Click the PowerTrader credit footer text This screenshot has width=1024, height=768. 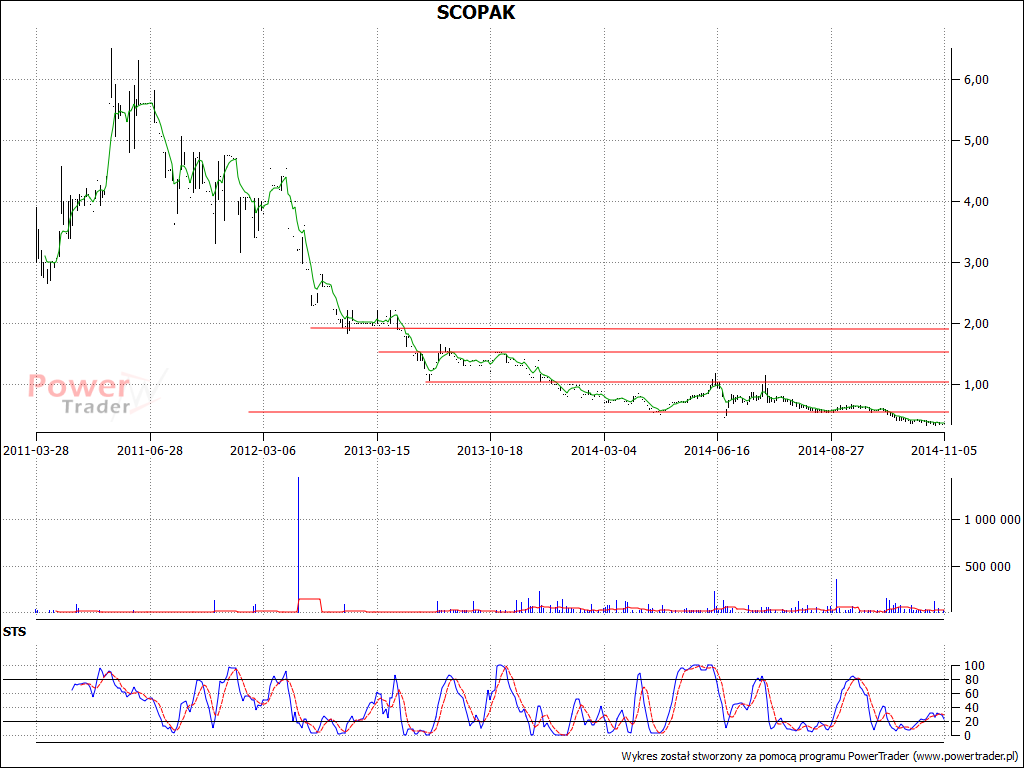[x=820, y=756]
